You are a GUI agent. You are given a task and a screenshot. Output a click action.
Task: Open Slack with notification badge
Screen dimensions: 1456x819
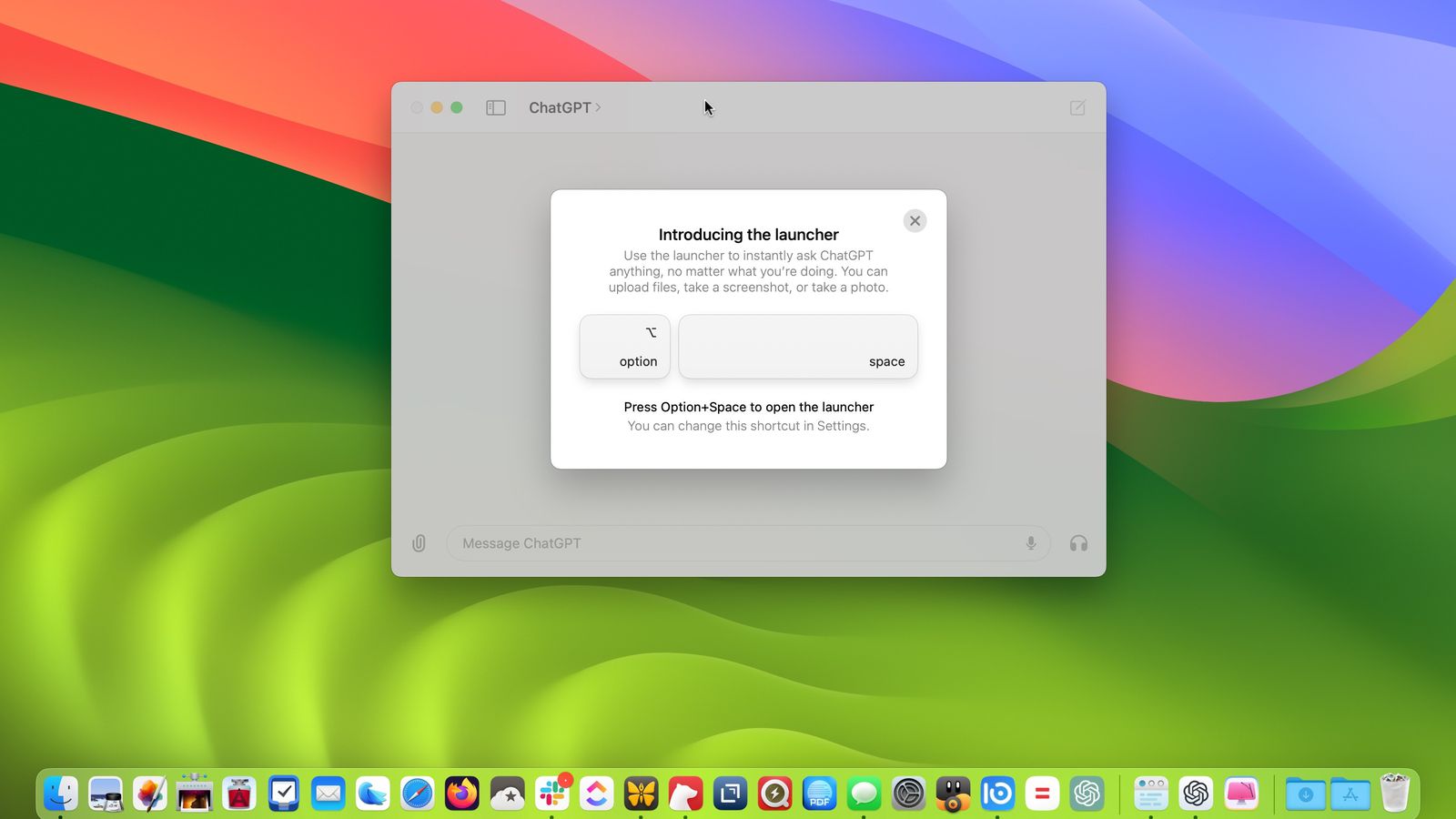pos(551,794)
